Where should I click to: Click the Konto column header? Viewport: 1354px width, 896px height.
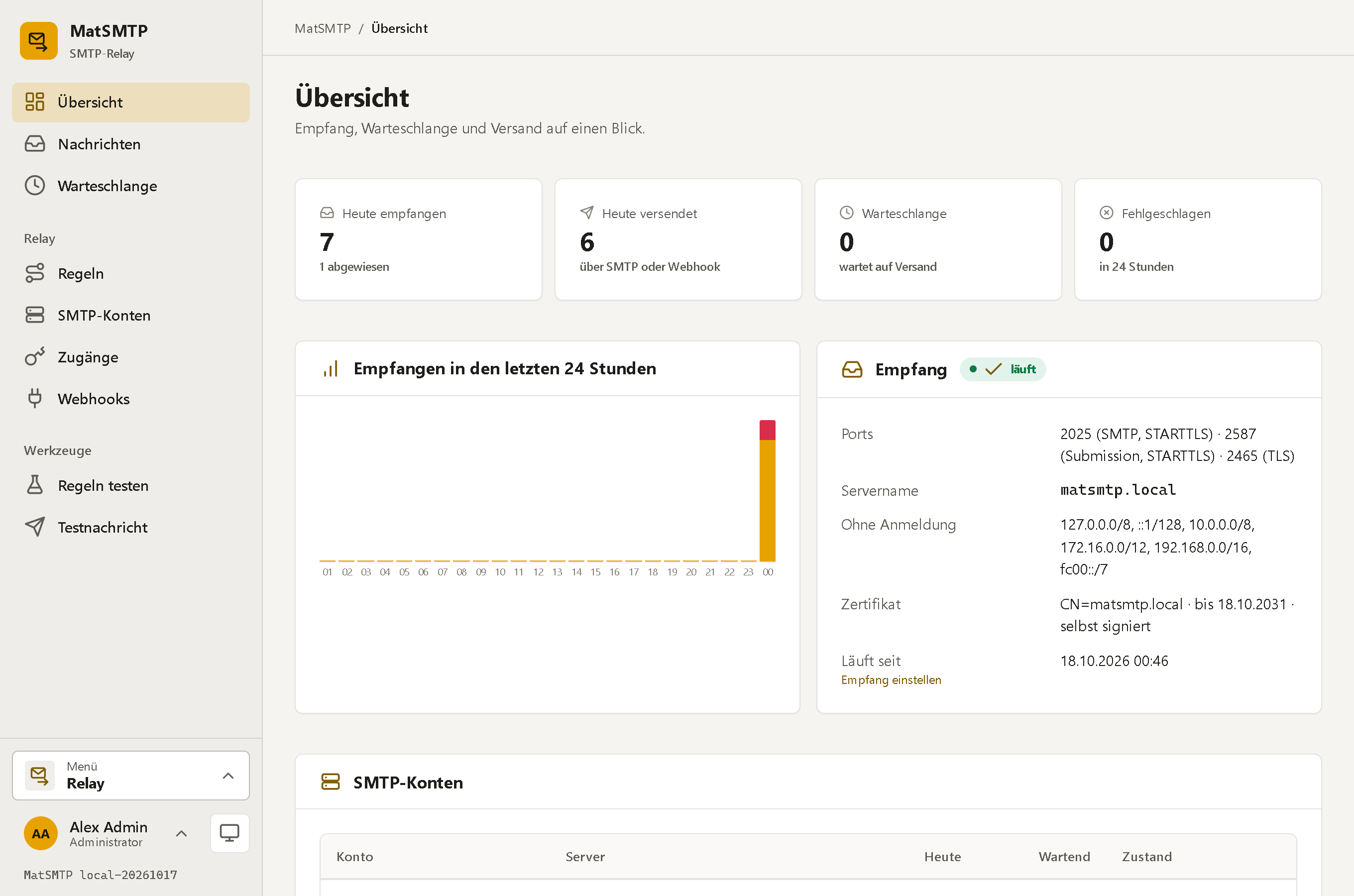(355, 856)
